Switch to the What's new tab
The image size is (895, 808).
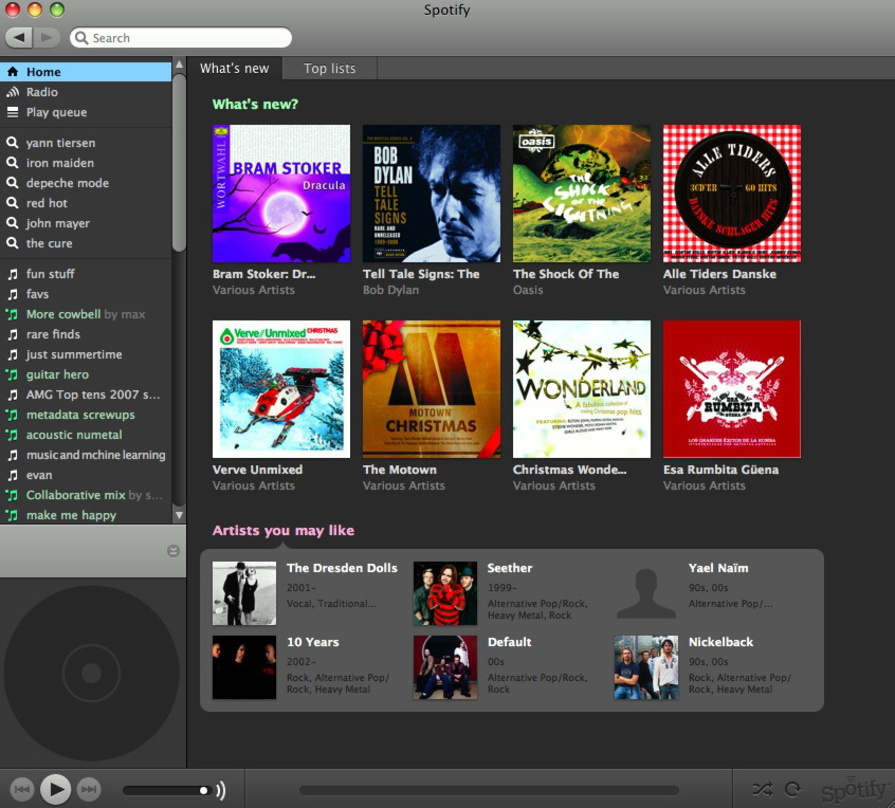pyautogui.click(x=235, y=68)
